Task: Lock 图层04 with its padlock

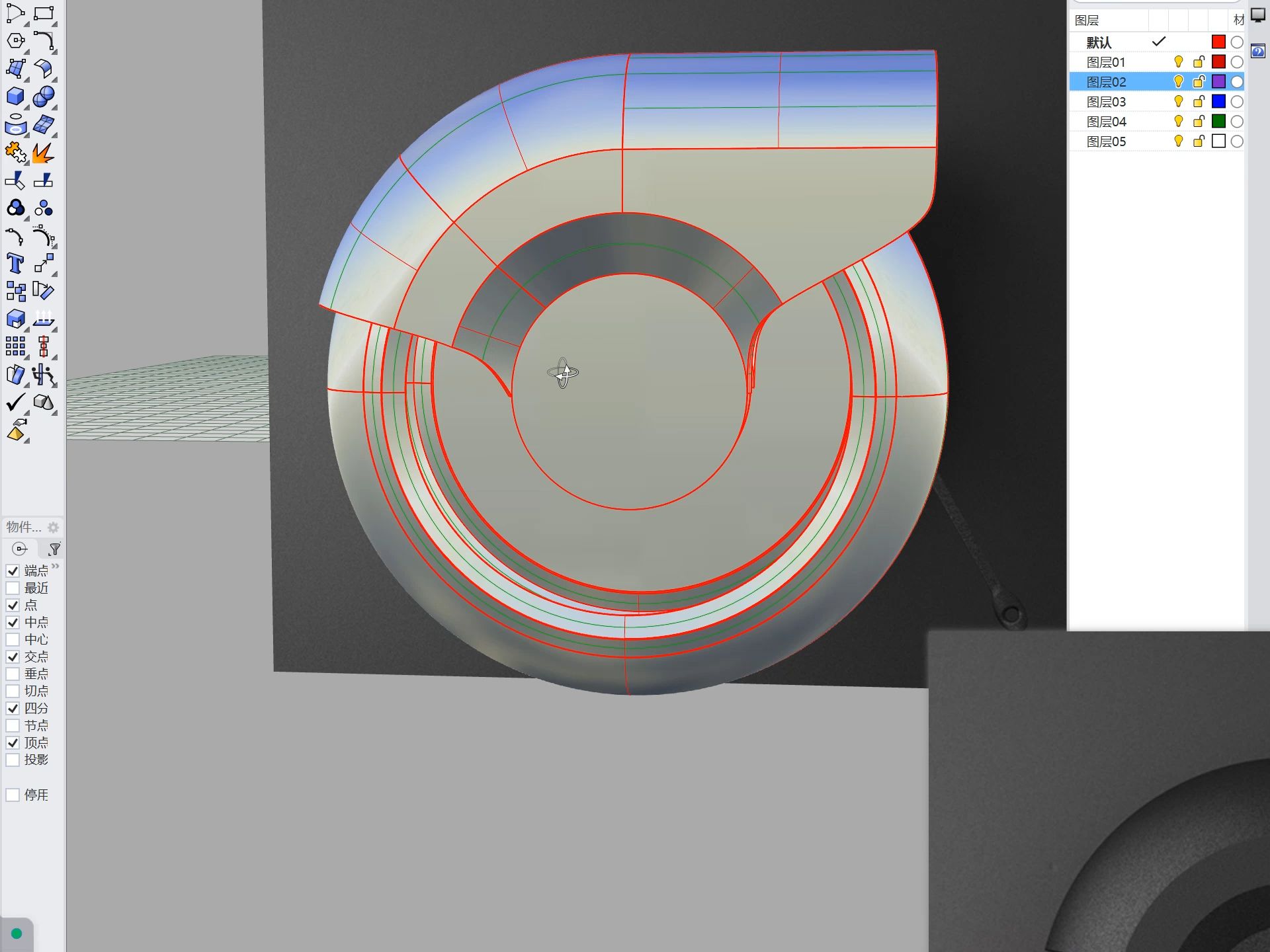Action: 1199,122
